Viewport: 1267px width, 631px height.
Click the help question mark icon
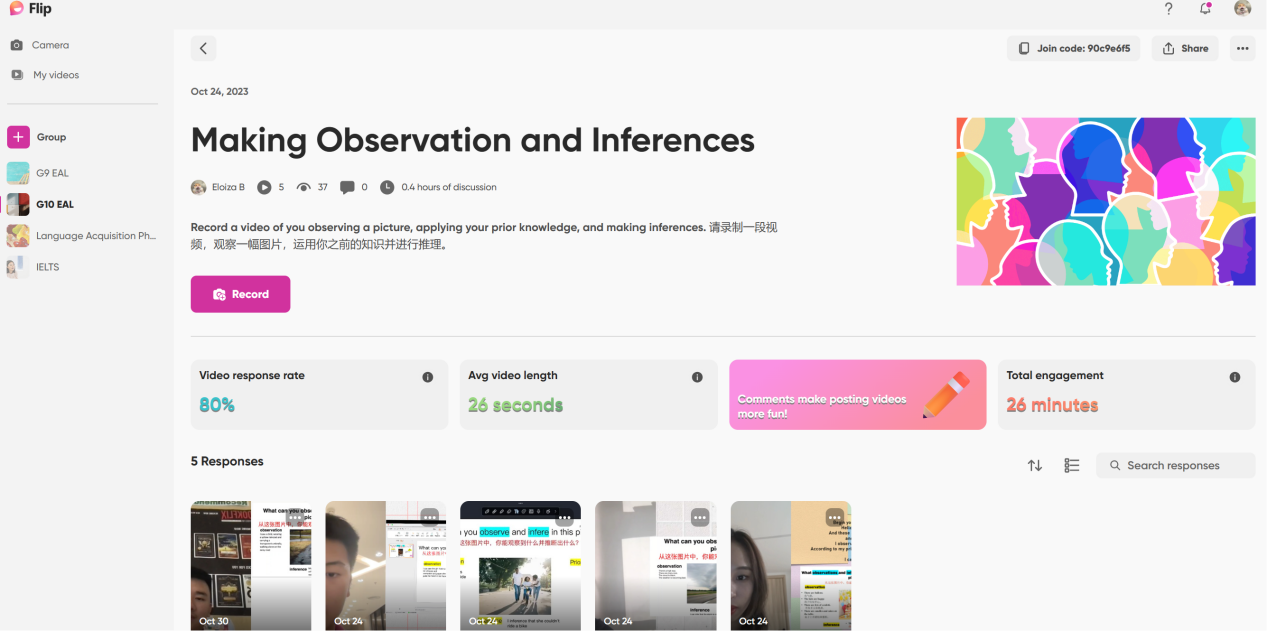click(x=1168, y=9)
